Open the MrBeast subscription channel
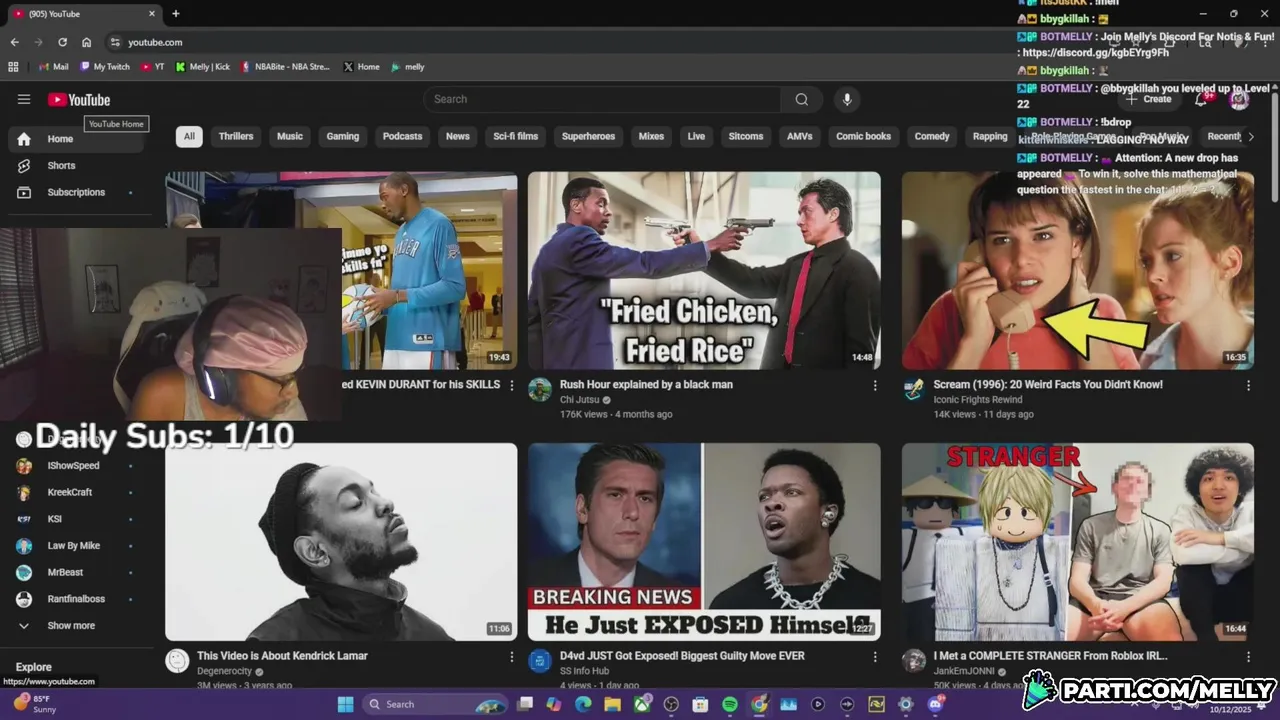Viewport: 1280px width, 720px height. coord(75,572)
